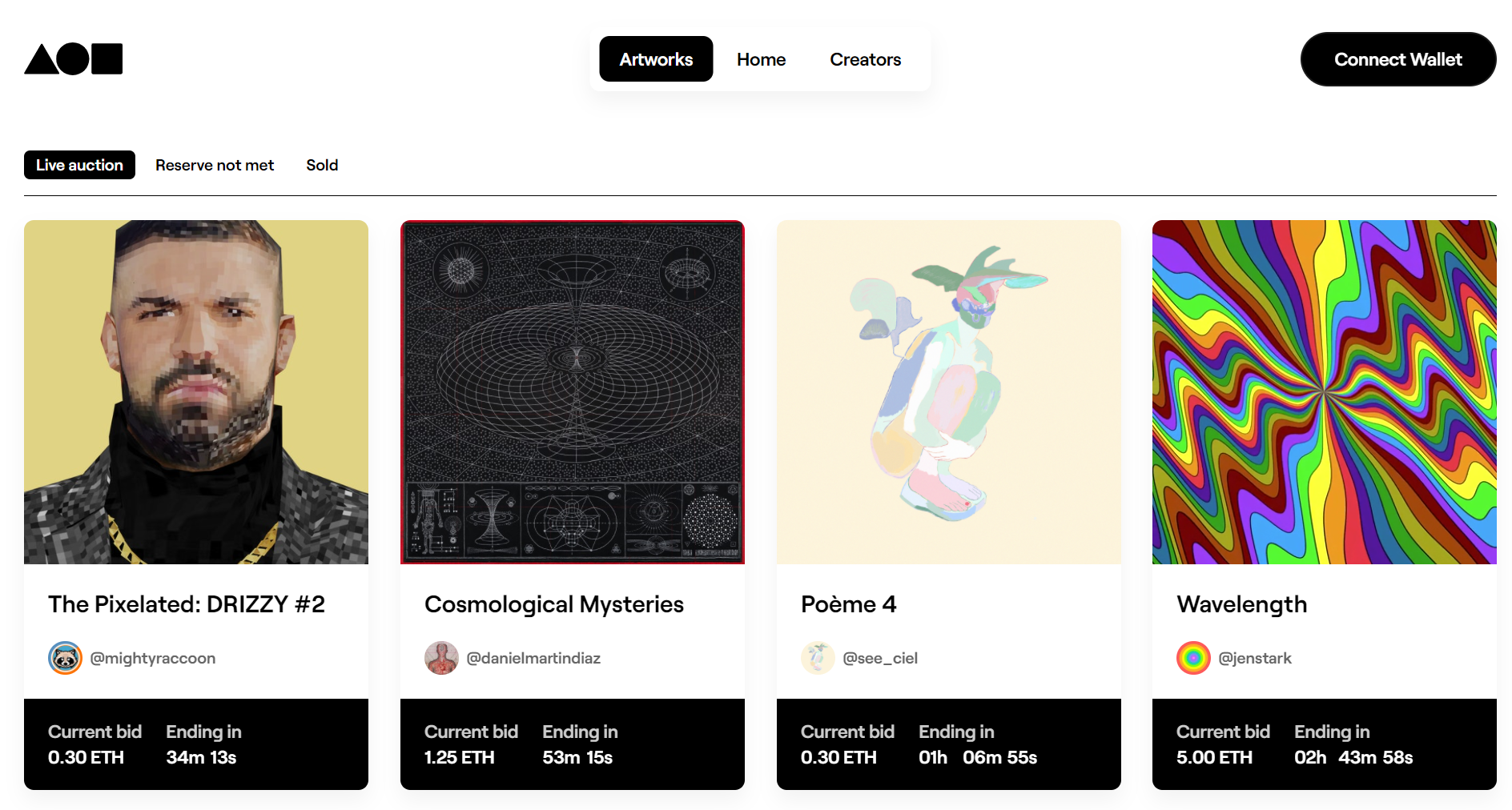This screenshot has width=1512, height=810.
Task: Visit the @jenstark creator profile link
Action: pos(1254,658)
